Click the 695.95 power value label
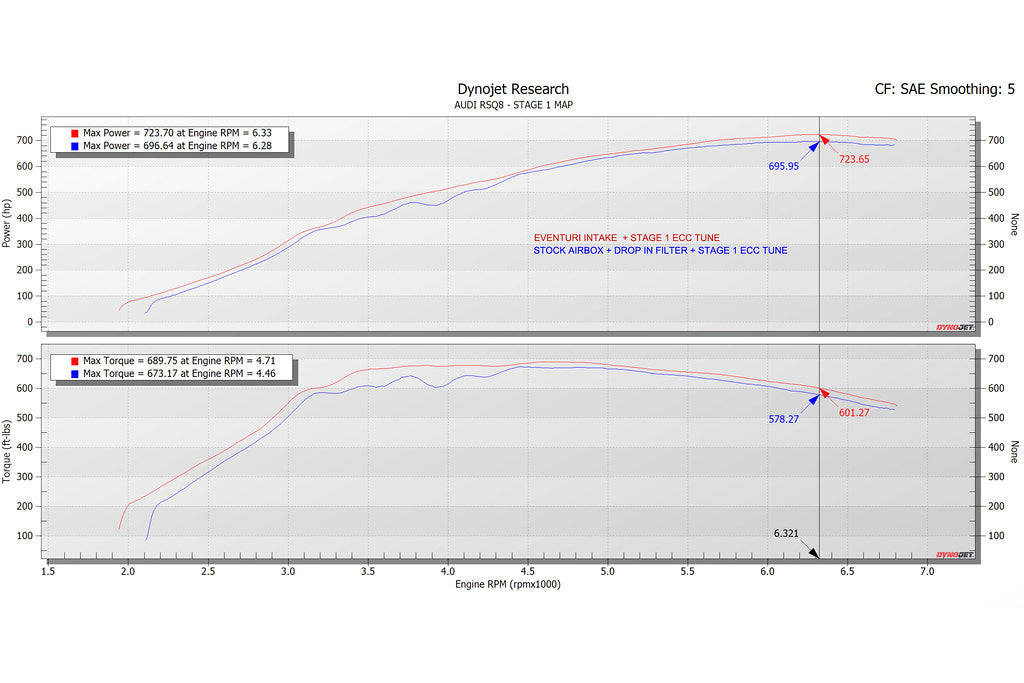 (783, 166)
